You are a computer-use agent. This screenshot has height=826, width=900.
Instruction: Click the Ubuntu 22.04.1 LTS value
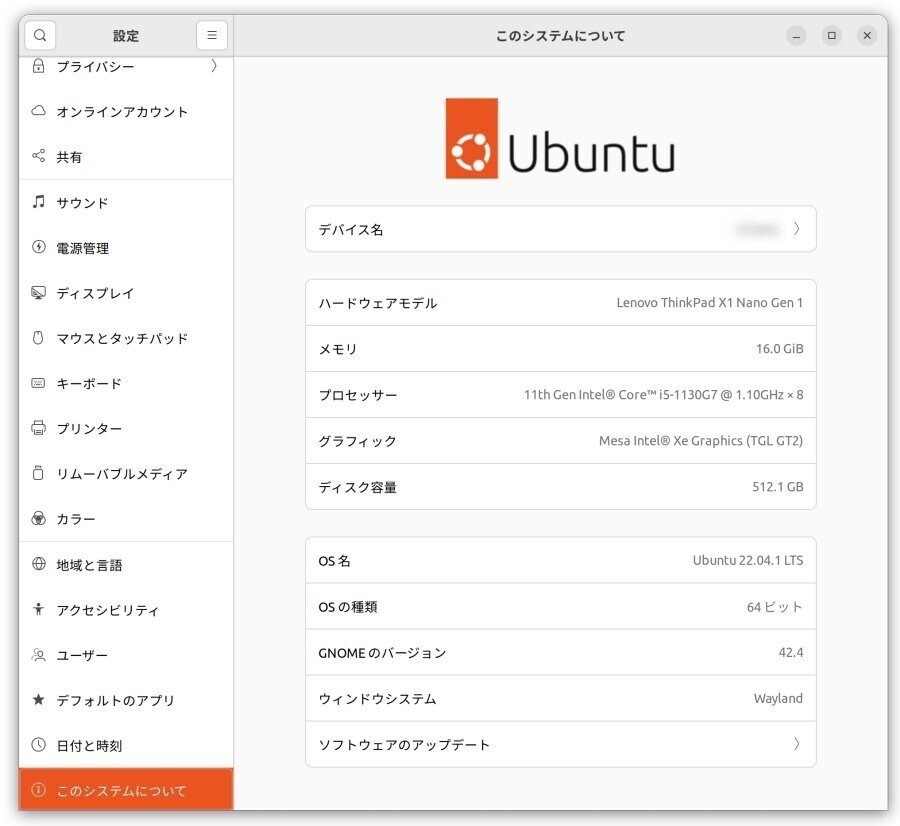[748, 560]
